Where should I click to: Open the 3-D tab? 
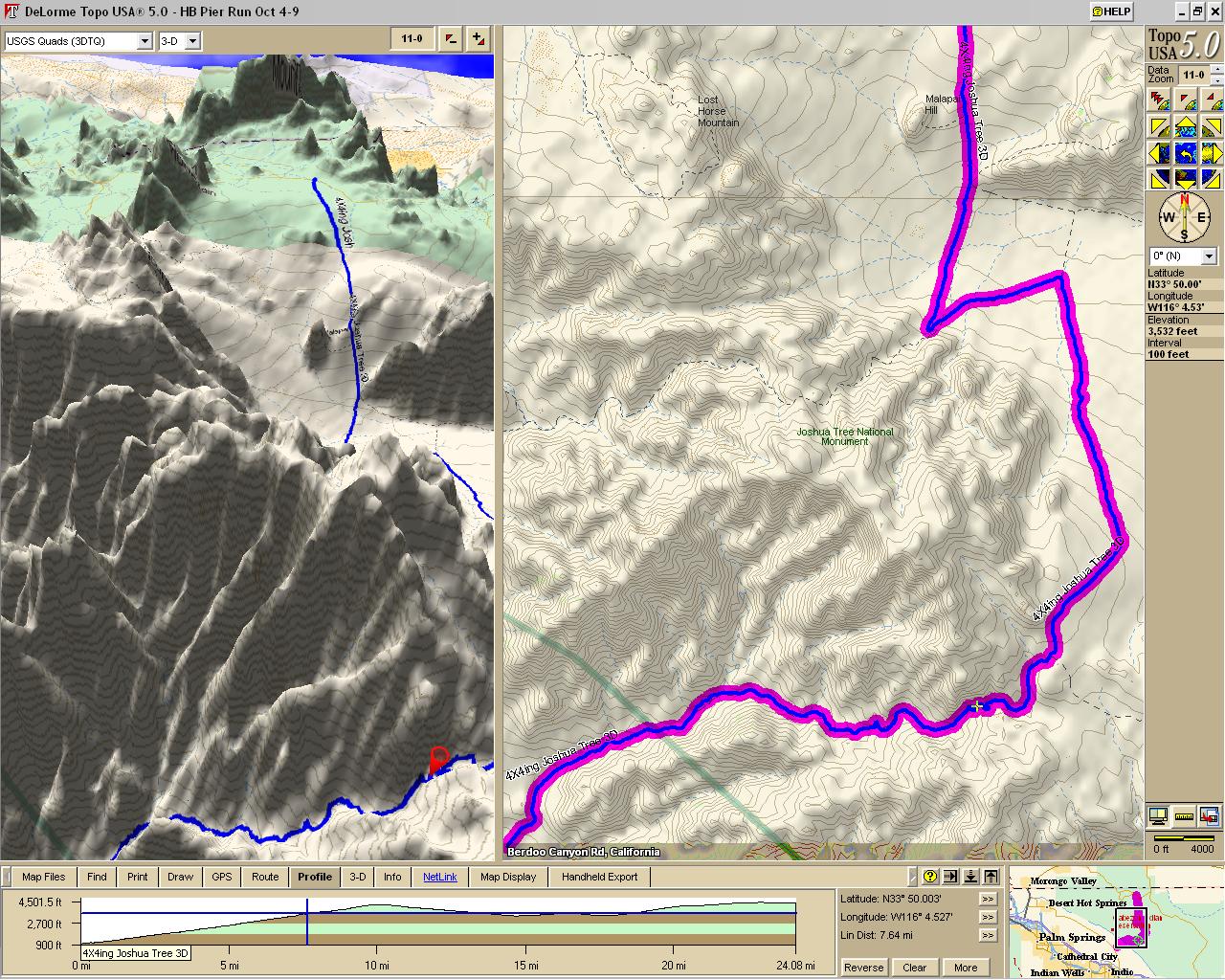tap(357, 877)
